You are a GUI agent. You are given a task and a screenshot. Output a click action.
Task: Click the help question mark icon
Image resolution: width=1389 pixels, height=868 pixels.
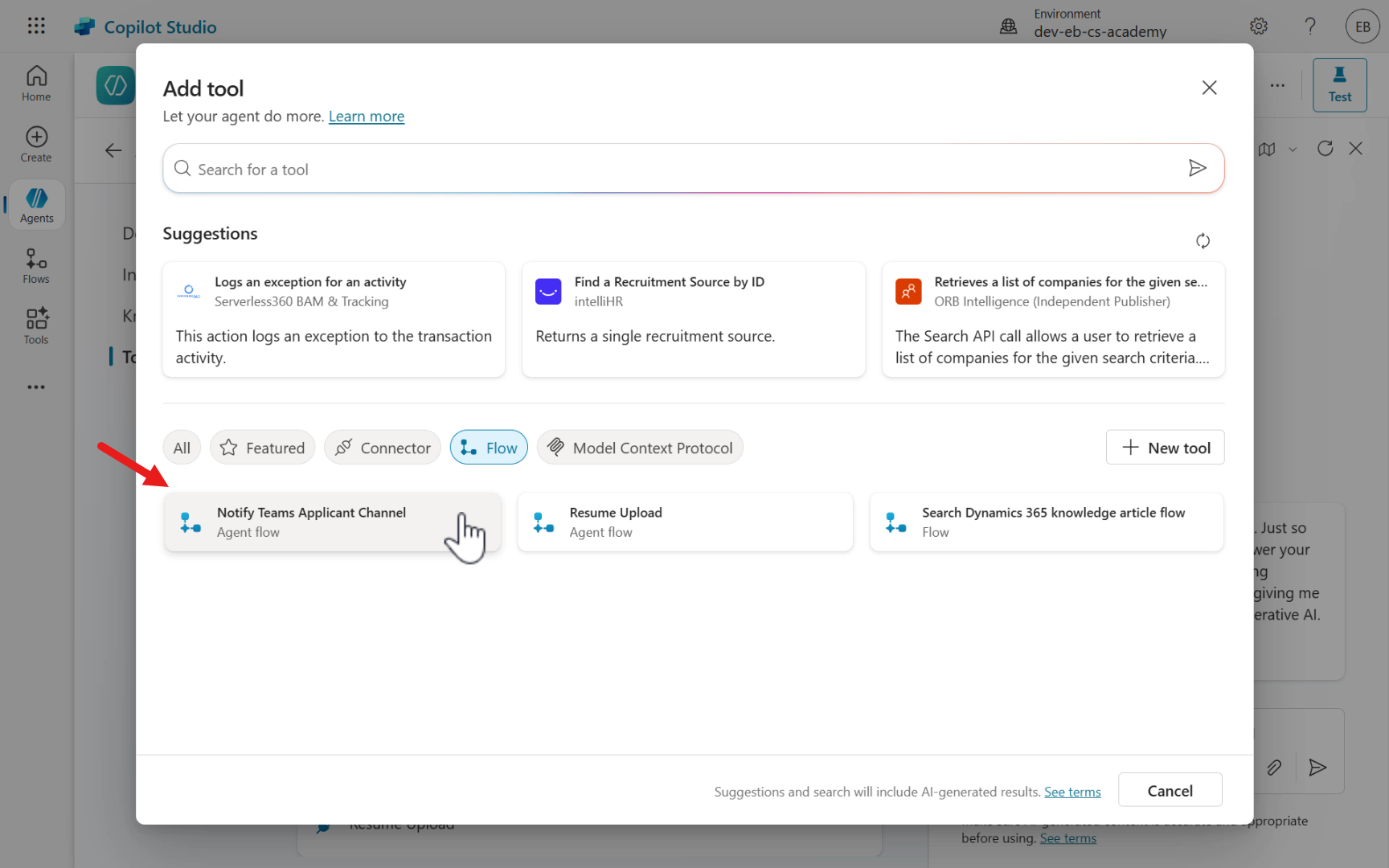(x=1310, y=27)
